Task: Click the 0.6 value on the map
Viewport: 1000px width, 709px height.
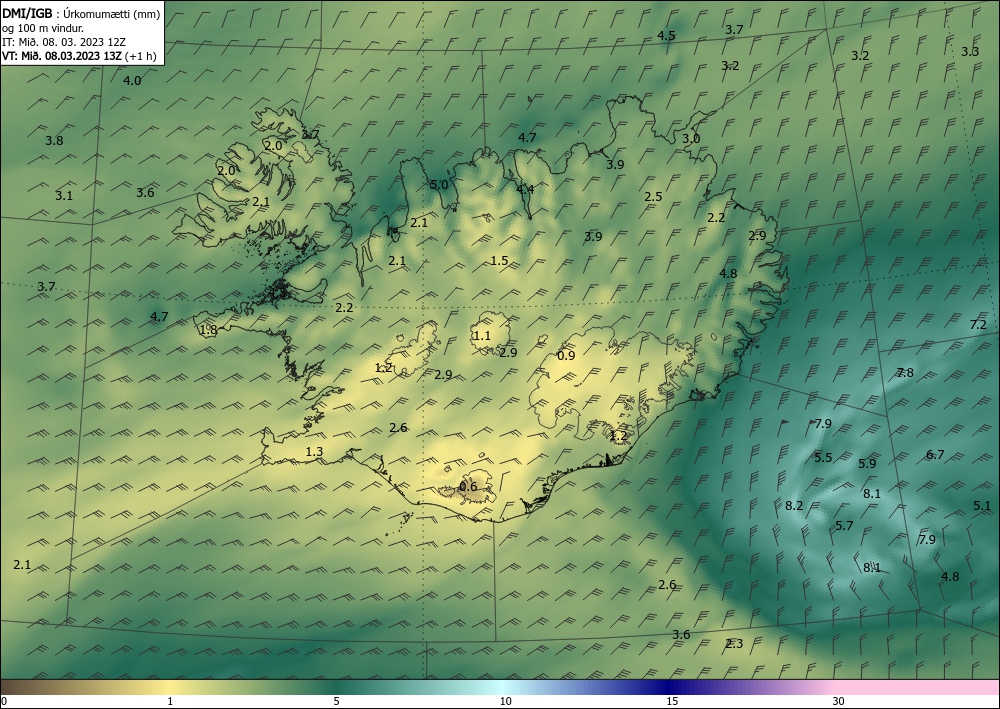Action: (x=468, y=486)
